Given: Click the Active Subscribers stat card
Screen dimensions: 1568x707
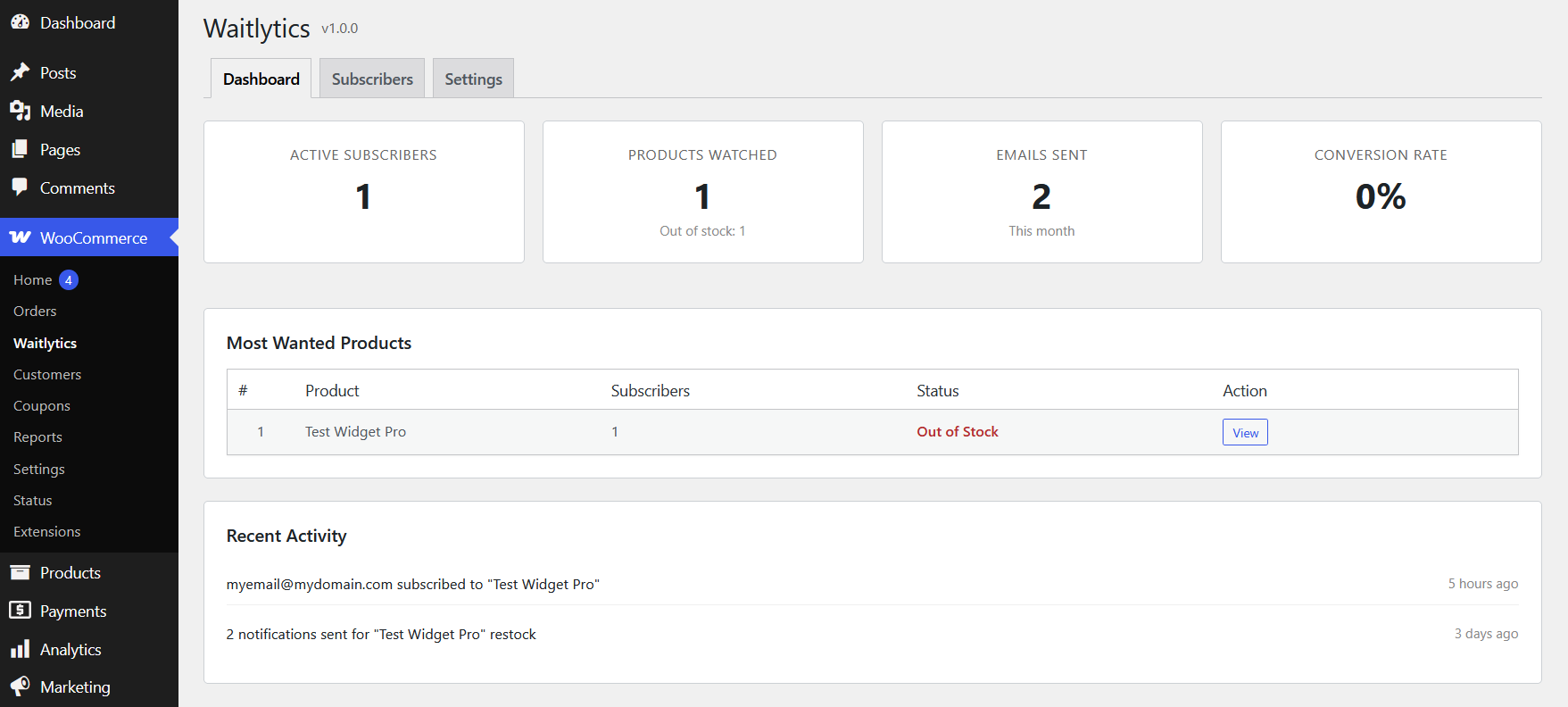Looking at the screenshot, I should (364, 192).
